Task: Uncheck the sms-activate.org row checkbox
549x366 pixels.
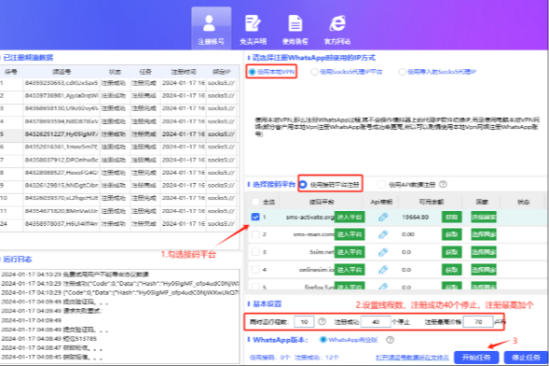Action: [x=255, y=217]
